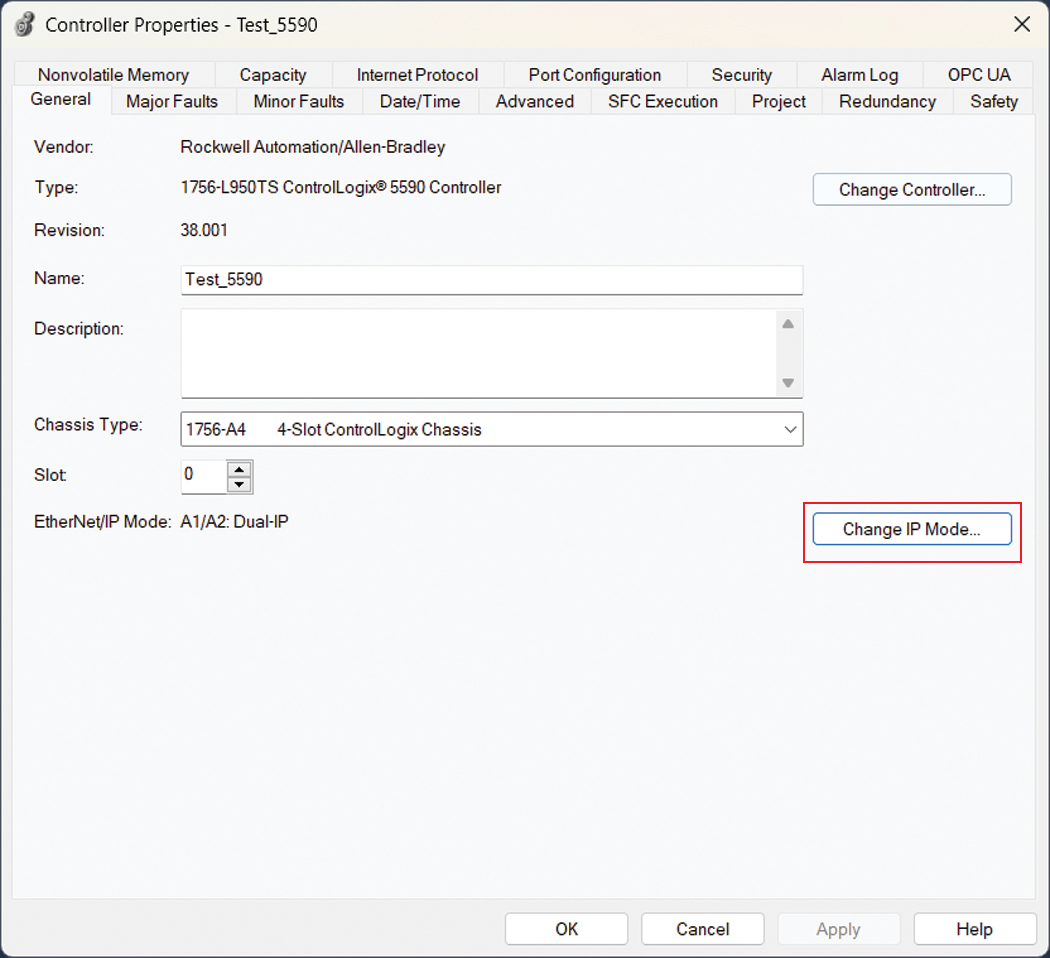Click the Change Controller button
The width and height of the screenshot is (1050, 958).
(911, 190)
